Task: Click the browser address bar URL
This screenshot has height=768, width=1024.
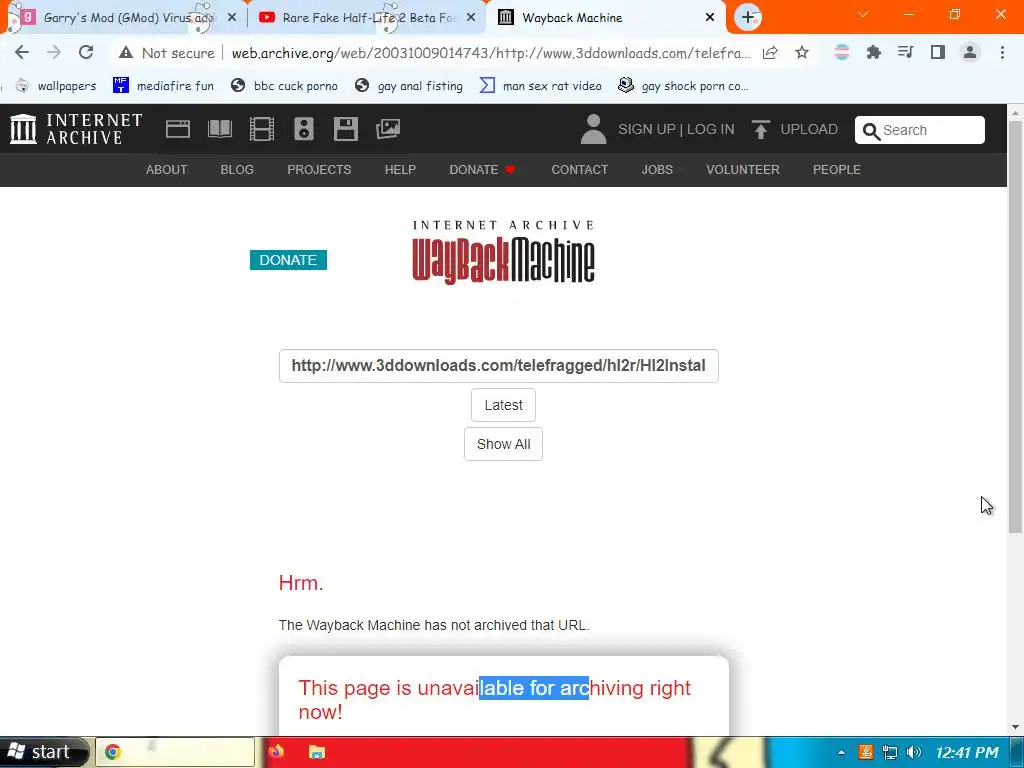Action: 491,53
